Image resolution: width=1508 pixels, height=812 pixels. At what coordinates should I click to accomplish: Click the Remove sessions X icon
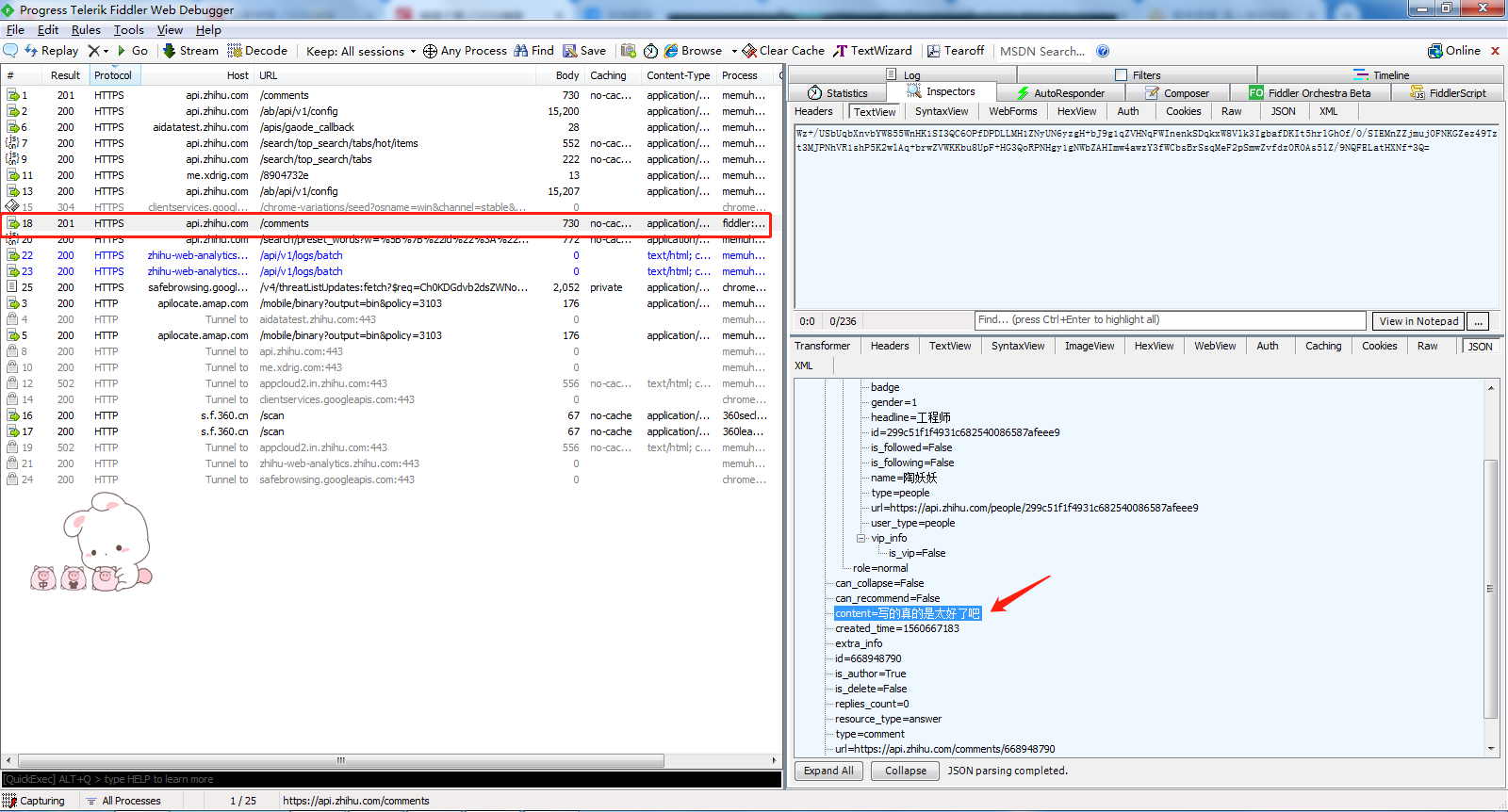click(x=93, y=51)
